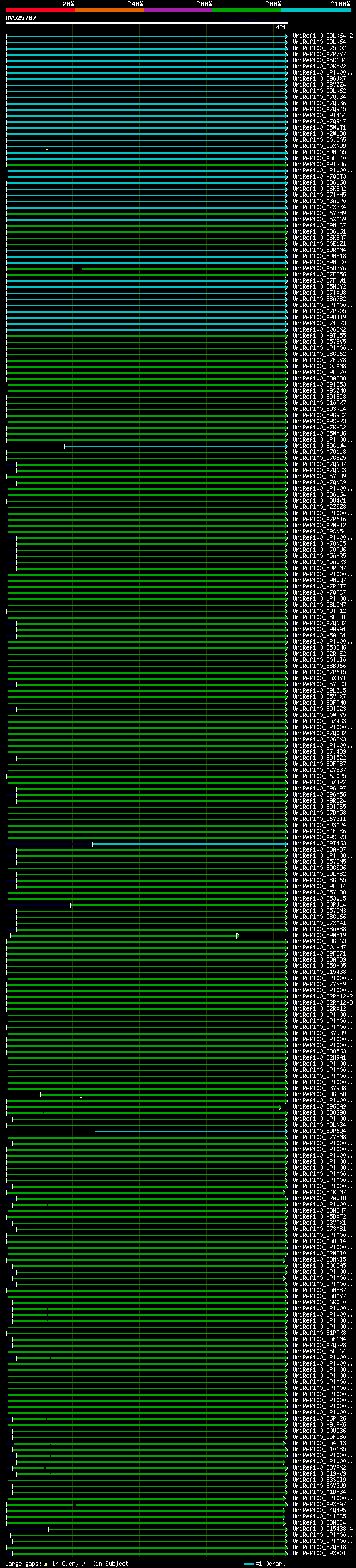This screenshot has width=356, height=1568.
Task: Select hit label UniRef100_Q53QH6
Action: point(319,647)
